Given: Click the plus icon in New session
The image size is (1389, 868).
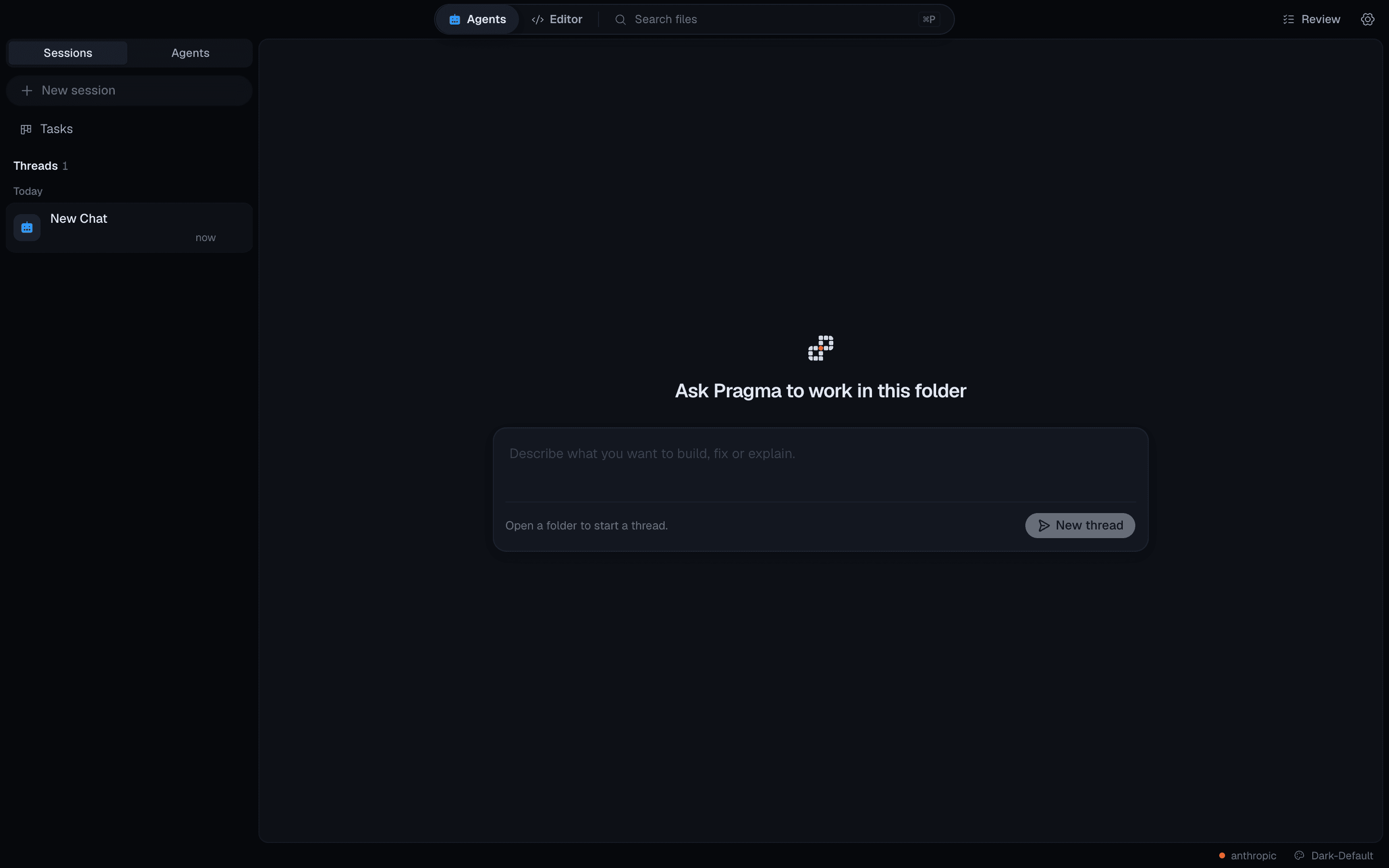Looking at the screenshot, I should tap(27, 91).
